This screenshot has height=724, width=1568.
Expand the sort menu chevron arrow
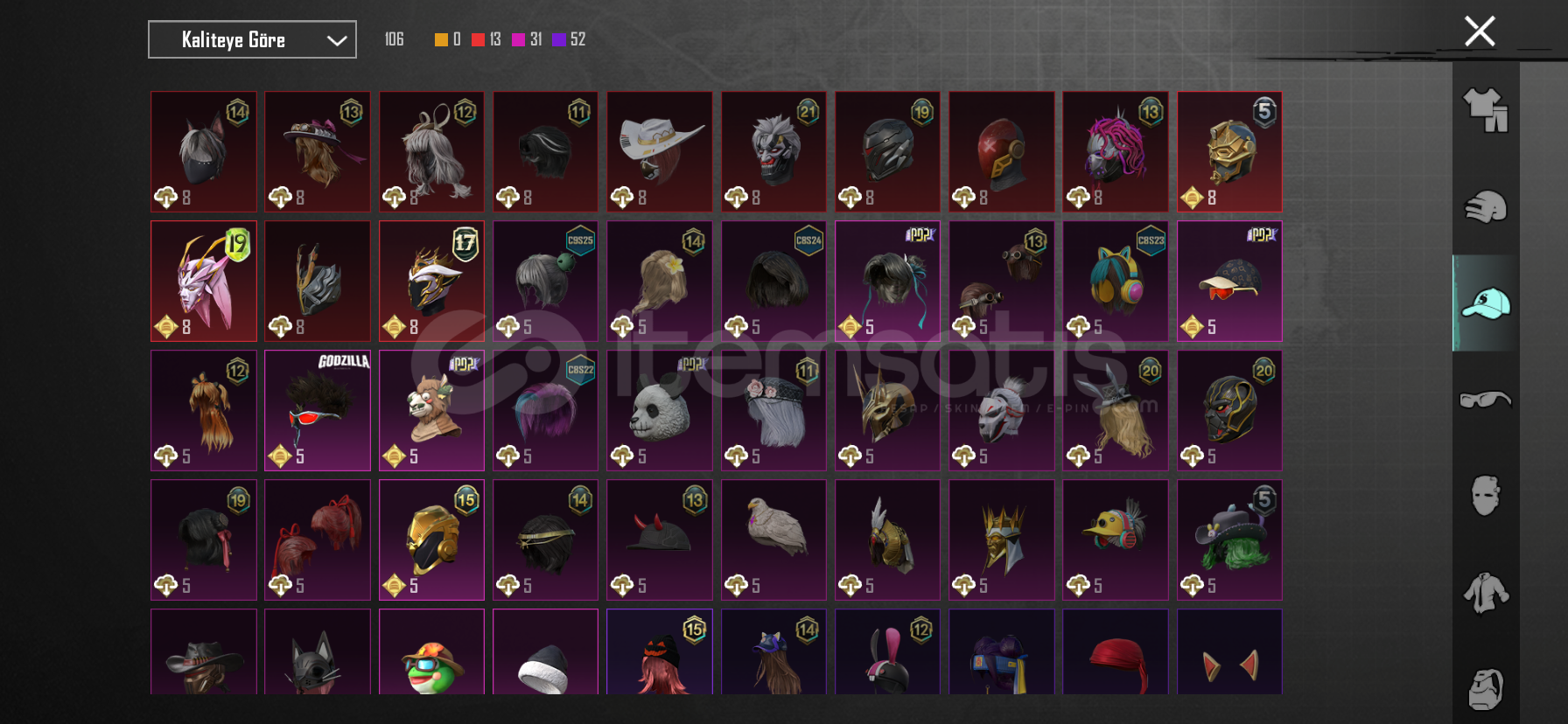[337, 40]
